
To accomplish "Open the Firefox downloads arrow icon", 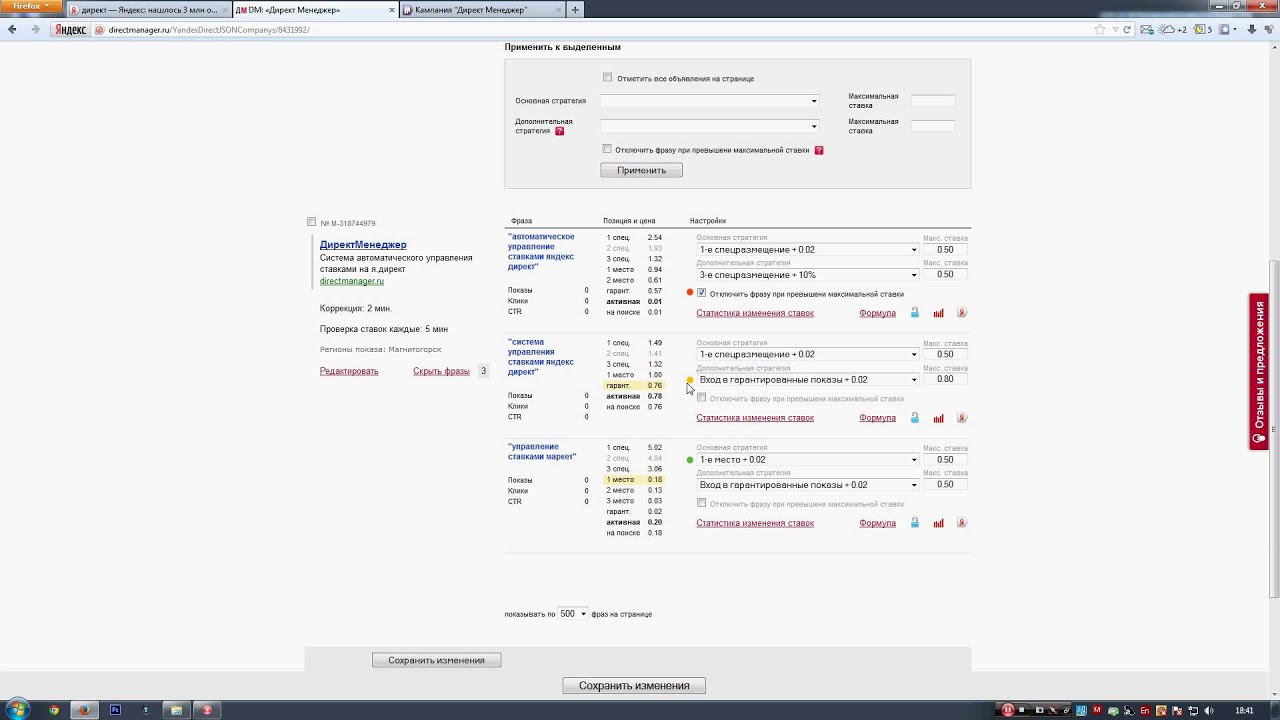I will click(x=1252, y=29).
